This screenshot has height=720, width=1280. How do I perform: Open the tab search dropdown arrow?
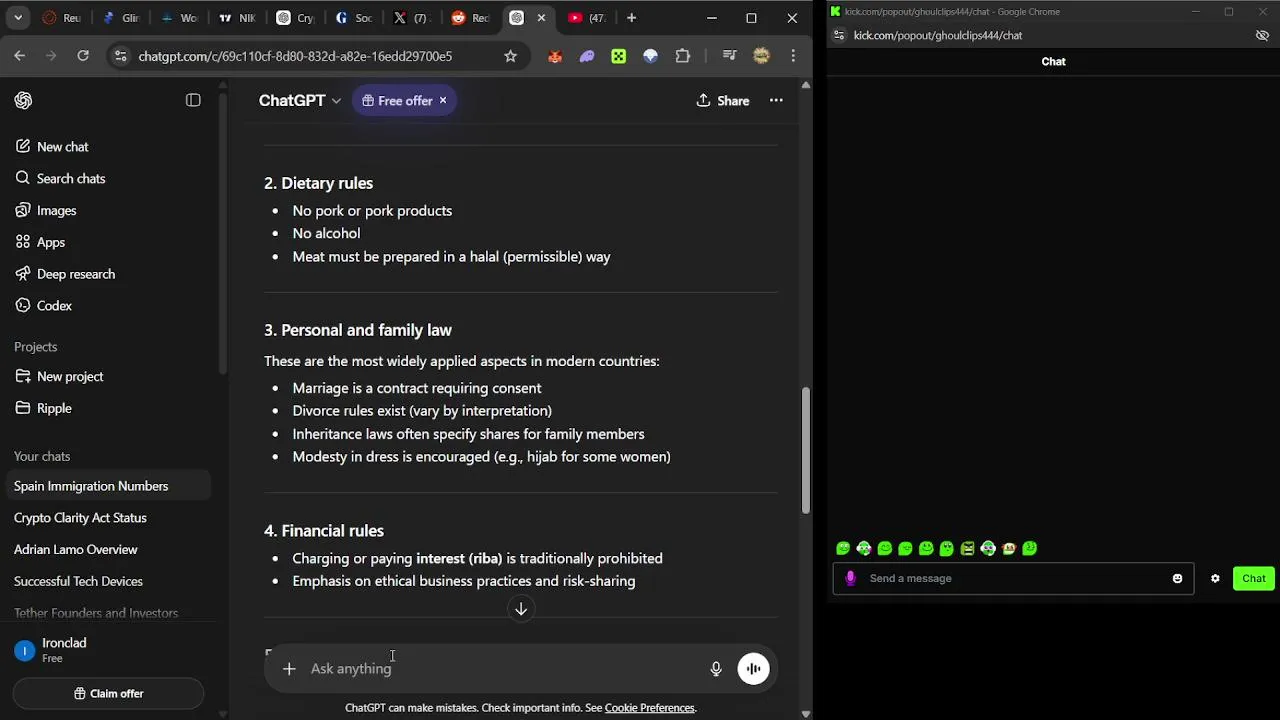(17, 18)
